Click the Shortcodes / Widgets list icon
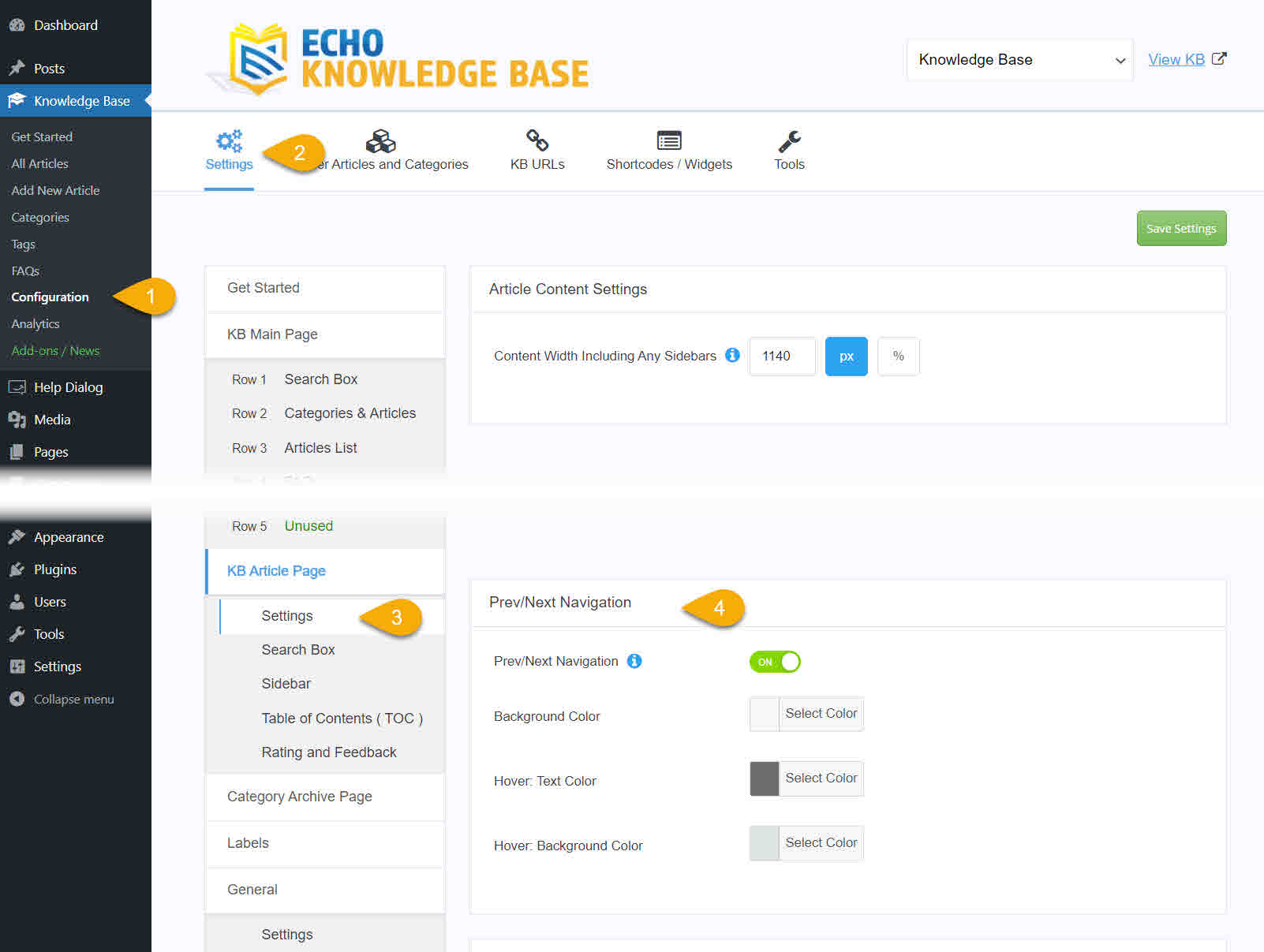This screenshot has width=1264, height=952. click(x=669, y=141)
